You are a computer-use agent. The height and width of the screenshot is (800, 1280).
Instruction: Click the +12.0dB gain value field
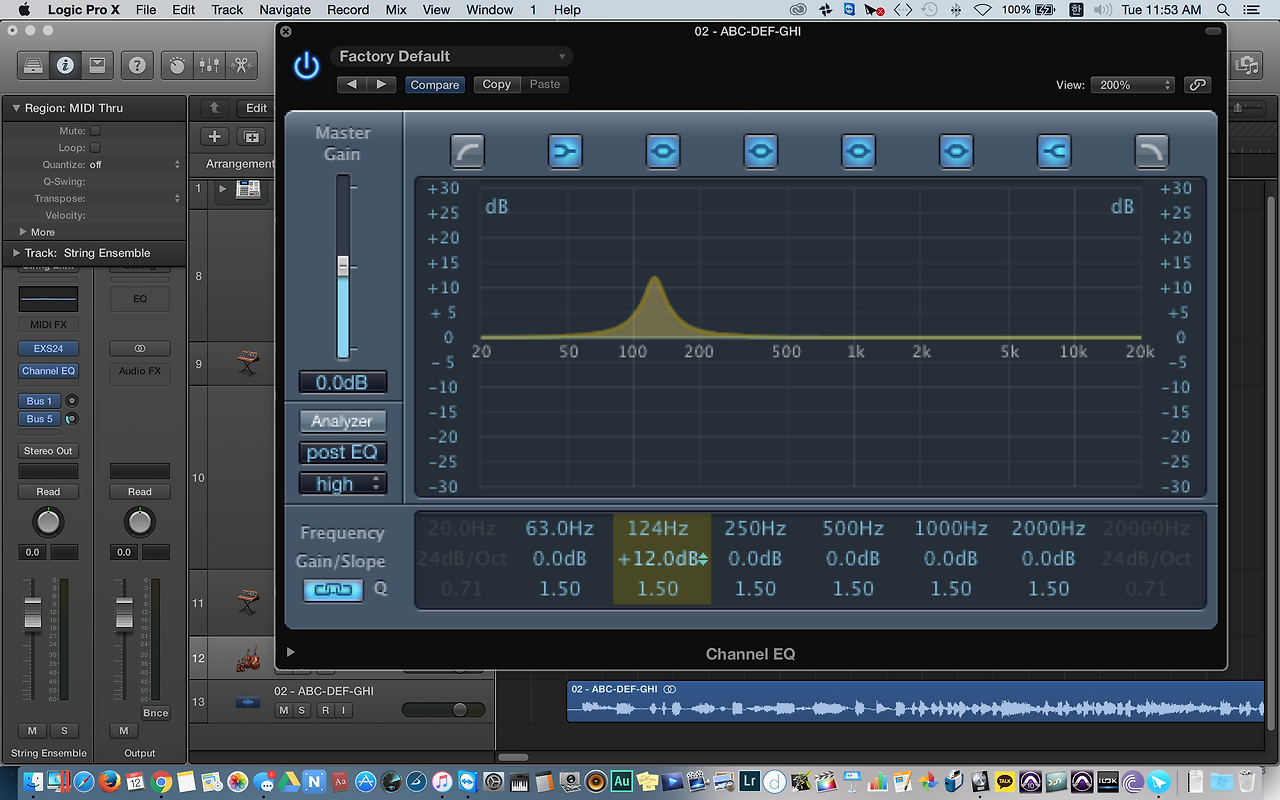click(x=662, y=559)
